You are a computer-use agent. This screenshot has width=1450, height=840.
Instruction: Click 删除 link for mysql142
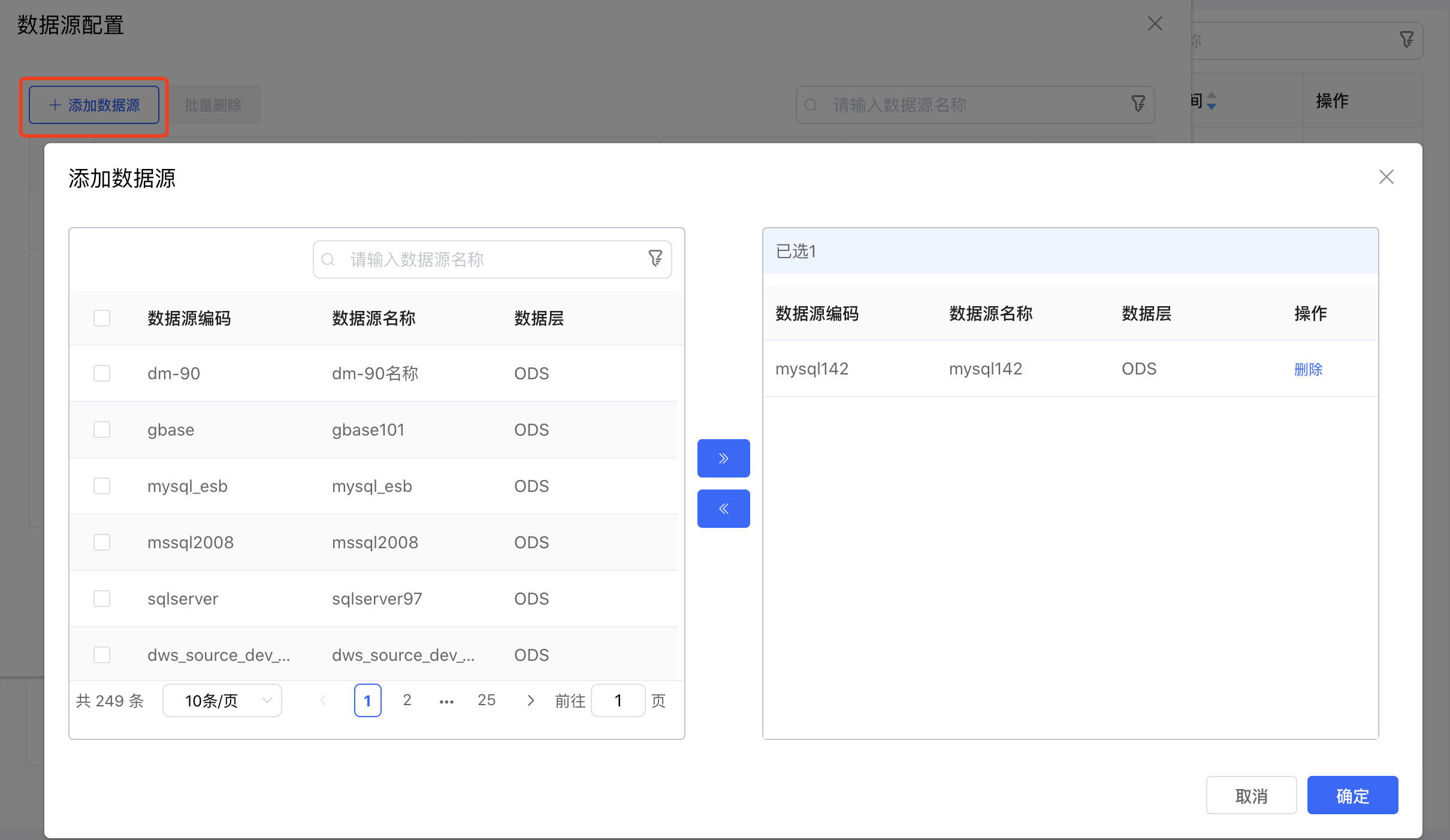click(1308, 369)
